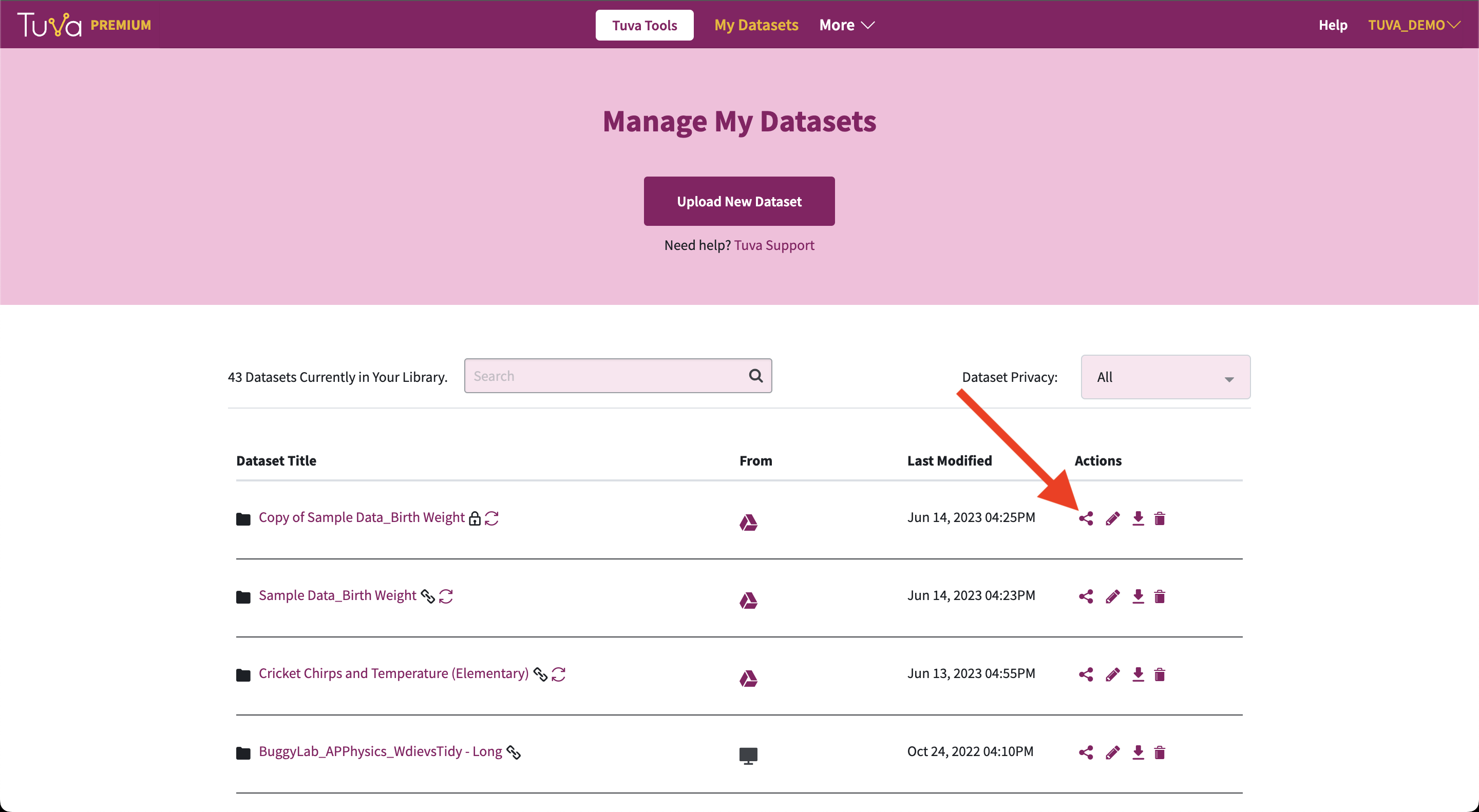Open Tuva Tools from the header
The height and width of the screenshot is (812, 1479).
coord(644,25)
